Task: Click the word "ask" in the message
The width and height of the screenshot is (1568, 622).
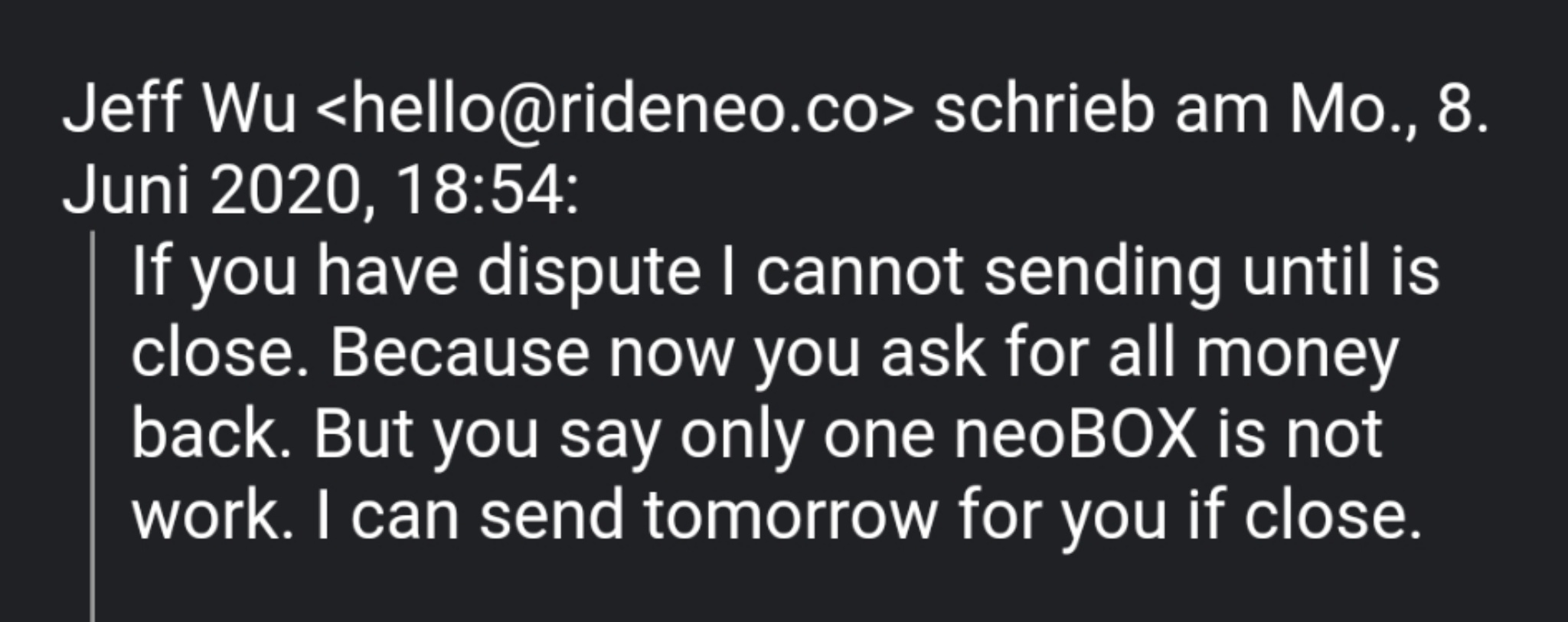Action: [933, 354]
